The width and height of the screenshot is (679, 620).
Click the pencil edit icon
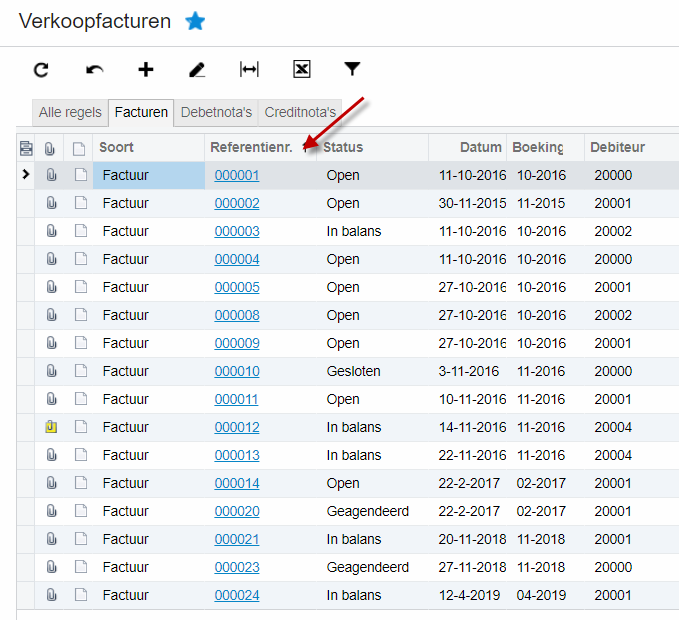click(x=197, y=69)
